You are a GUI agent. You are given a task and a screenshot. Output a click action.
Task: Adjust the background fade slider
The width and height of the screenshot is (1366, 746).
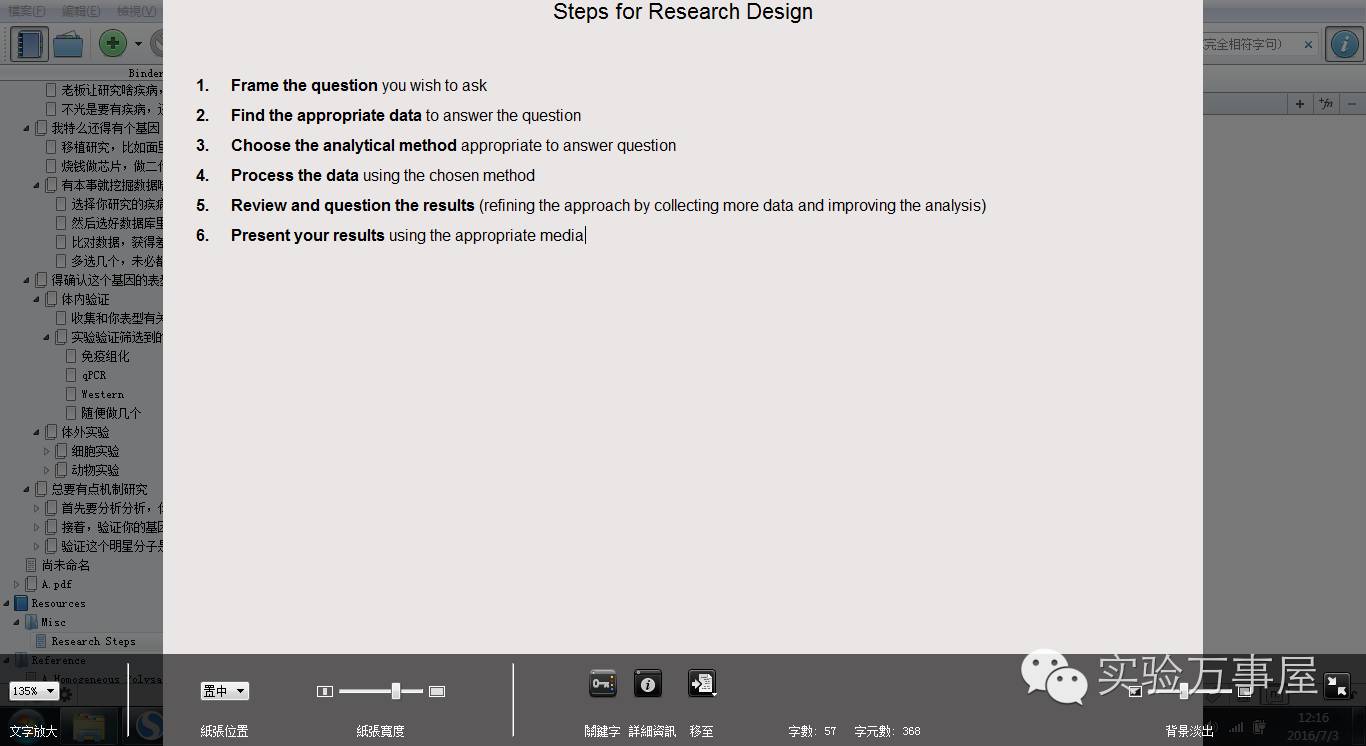tap(1184, 691)
